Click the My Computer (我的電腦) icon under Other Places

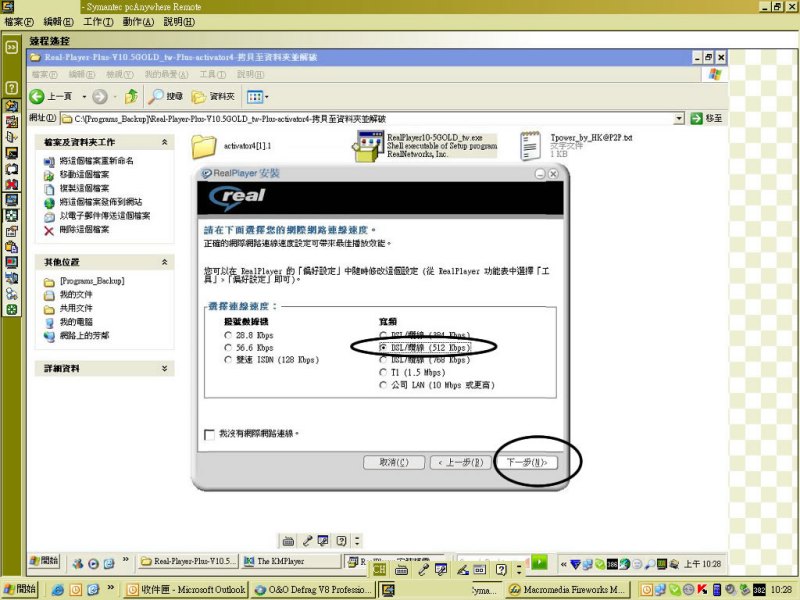(49, 322)
